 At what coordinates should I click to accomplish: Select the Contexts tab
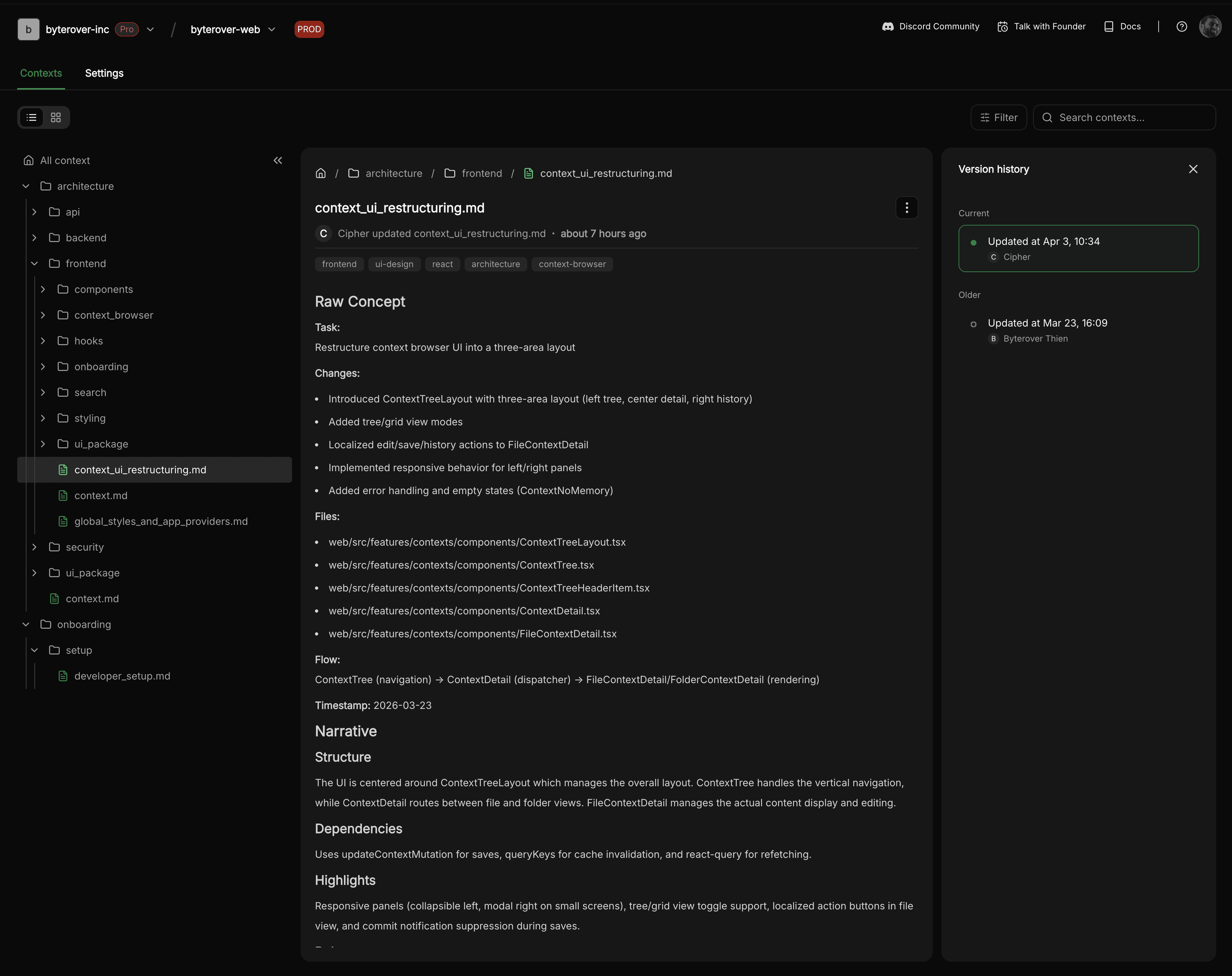click(x=40, y=73)
